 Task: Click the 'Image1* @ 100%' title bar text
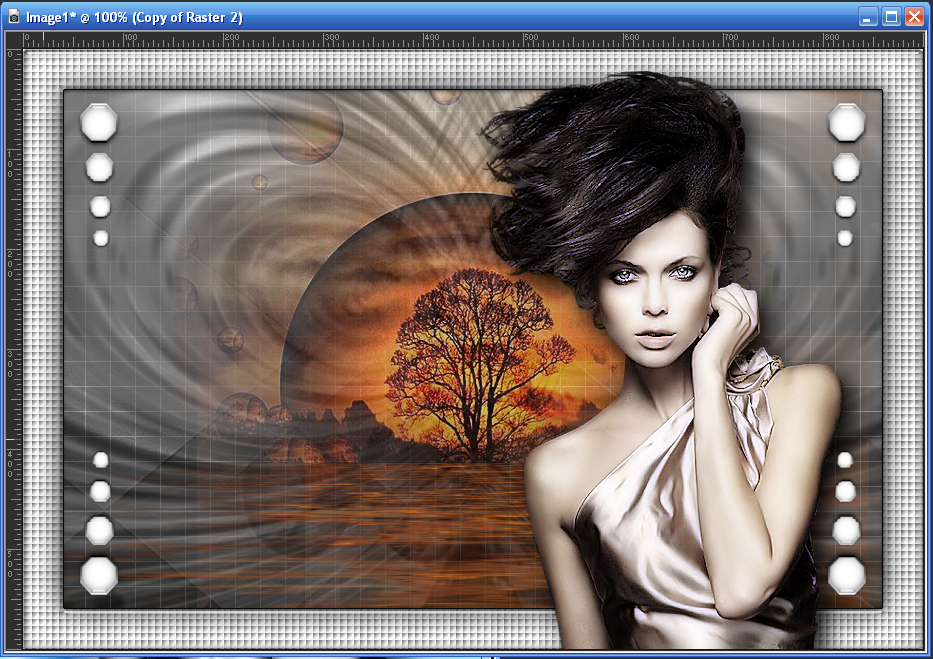coord(134,17)
